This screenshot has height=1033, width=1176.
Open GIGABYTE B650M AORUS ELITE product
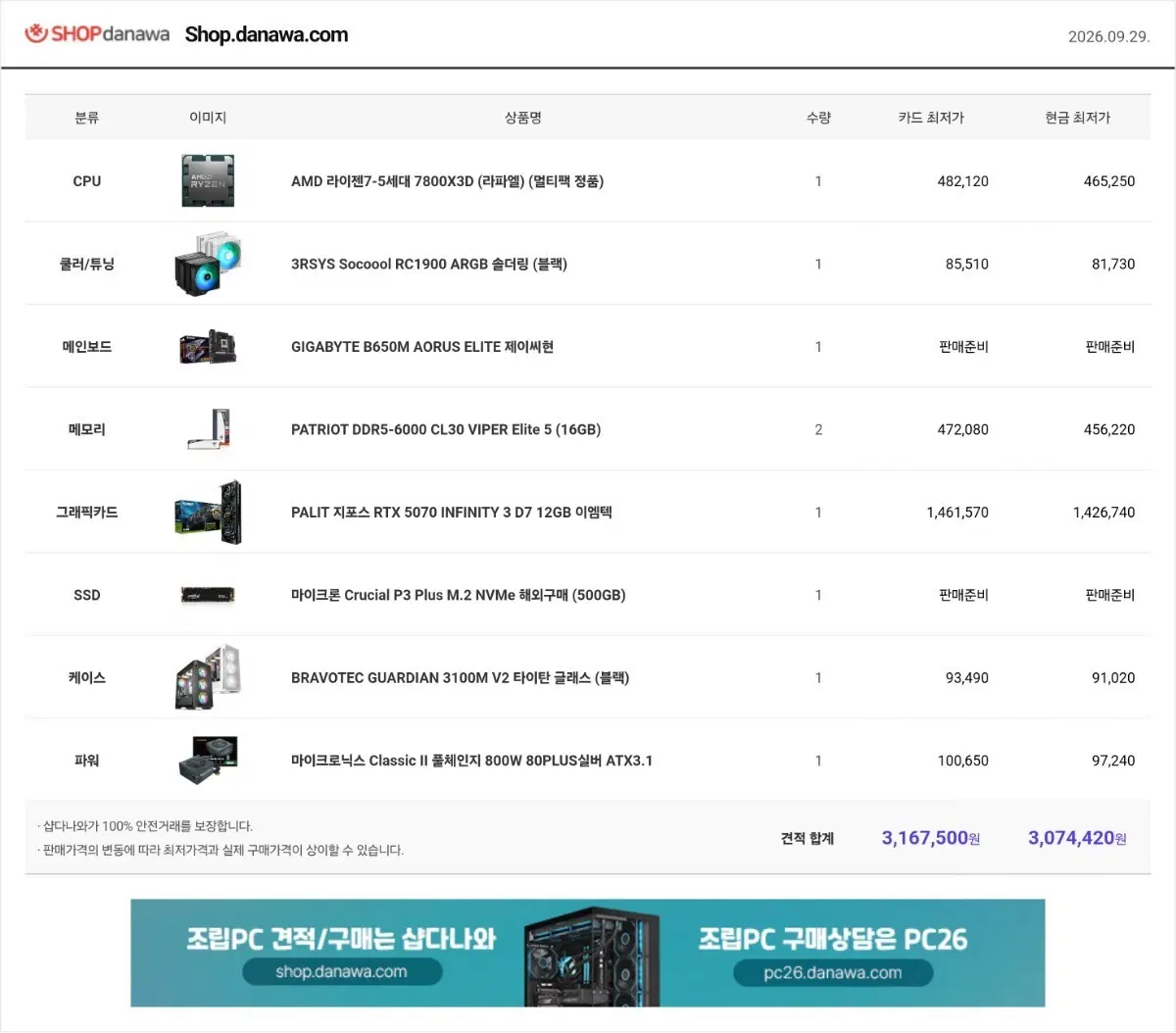tap(422, 347)
